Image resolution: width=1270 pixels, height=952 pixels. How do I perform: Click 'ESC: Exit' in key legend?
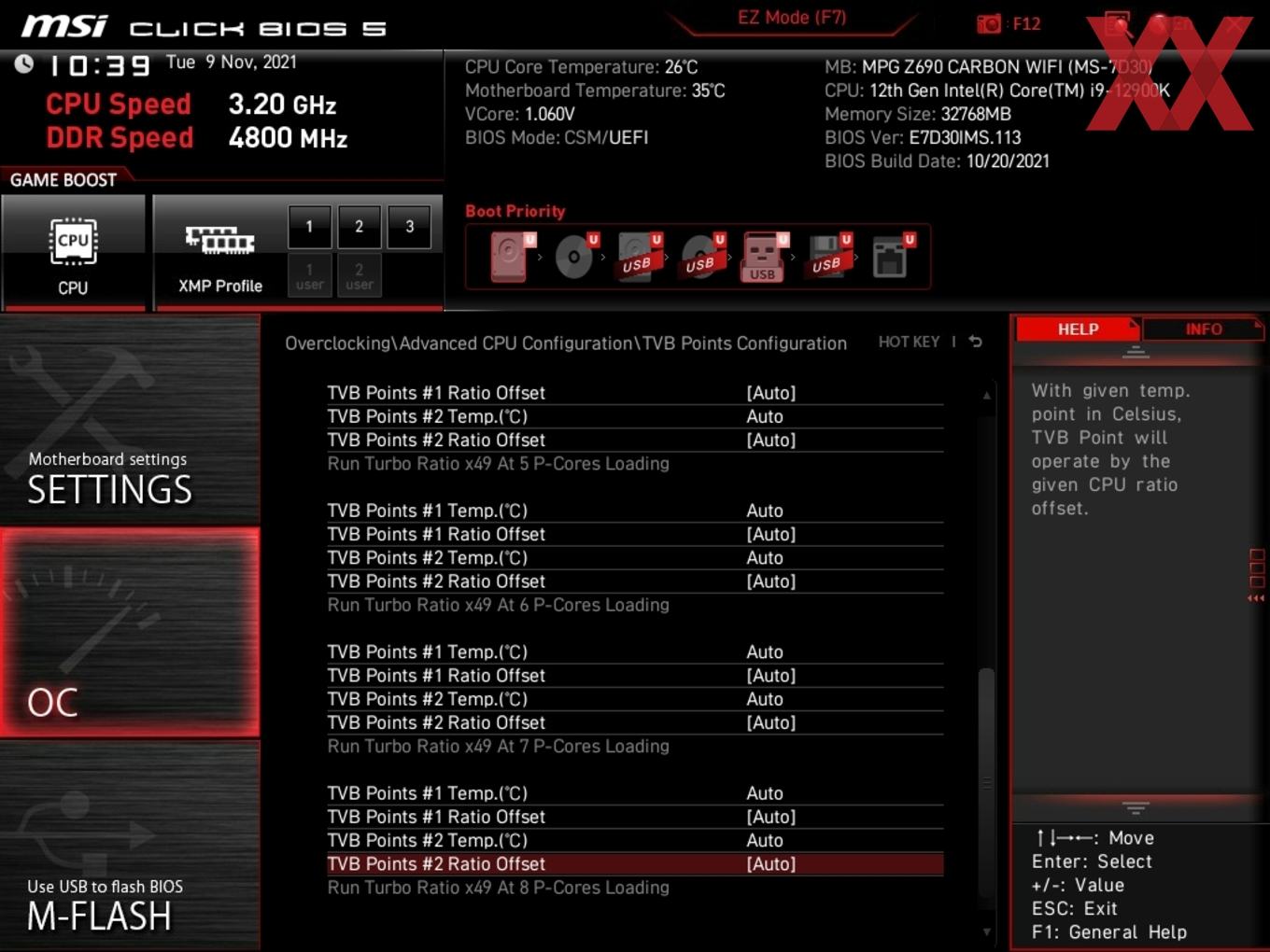[1075, 908]
